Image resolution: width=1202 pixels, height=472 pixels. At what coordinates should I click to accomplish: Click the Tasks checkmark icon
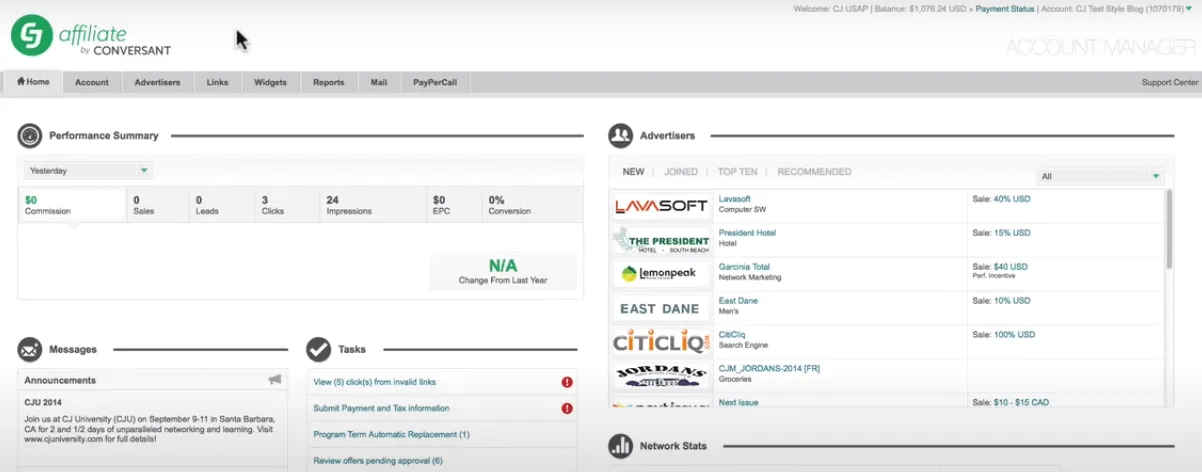pyautogui.click(x=319, y=349)
